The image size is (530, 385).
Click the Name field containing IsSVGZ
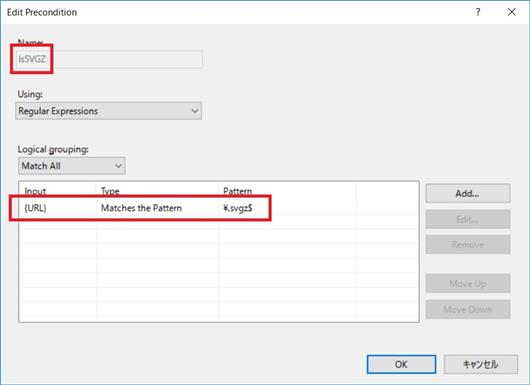point(109,59)
